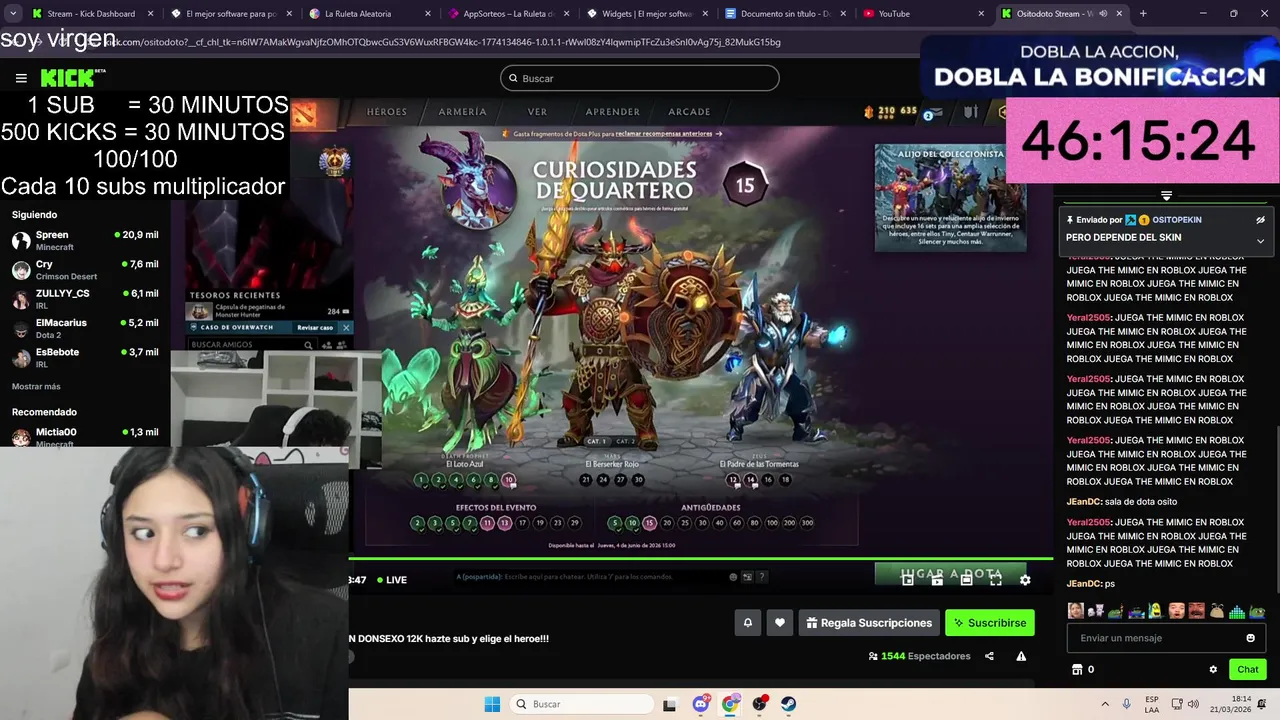This screenshot has height=720, width=1280.
Task: Collapse the chat panel using the top arrow
Action: [1166, 195]
